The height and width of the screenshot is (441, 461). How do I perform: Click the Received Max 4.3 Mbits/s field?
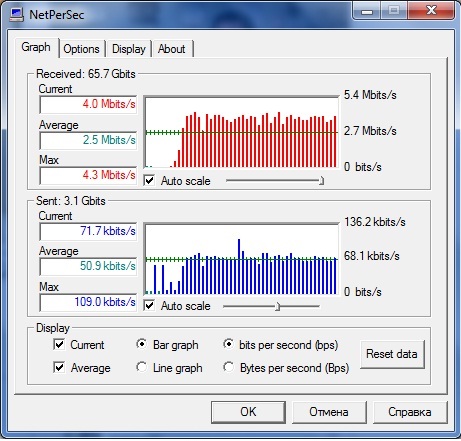tap(88, 175)
